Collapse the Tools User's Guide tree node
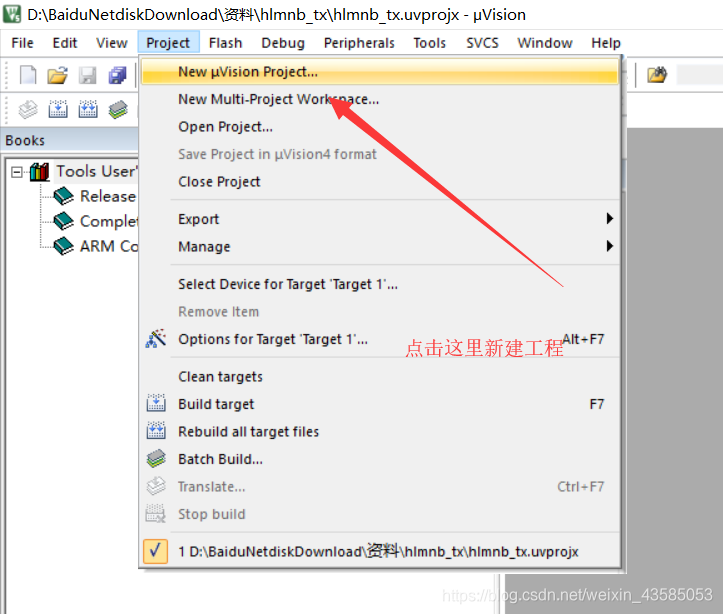 [x=17, y=172]
